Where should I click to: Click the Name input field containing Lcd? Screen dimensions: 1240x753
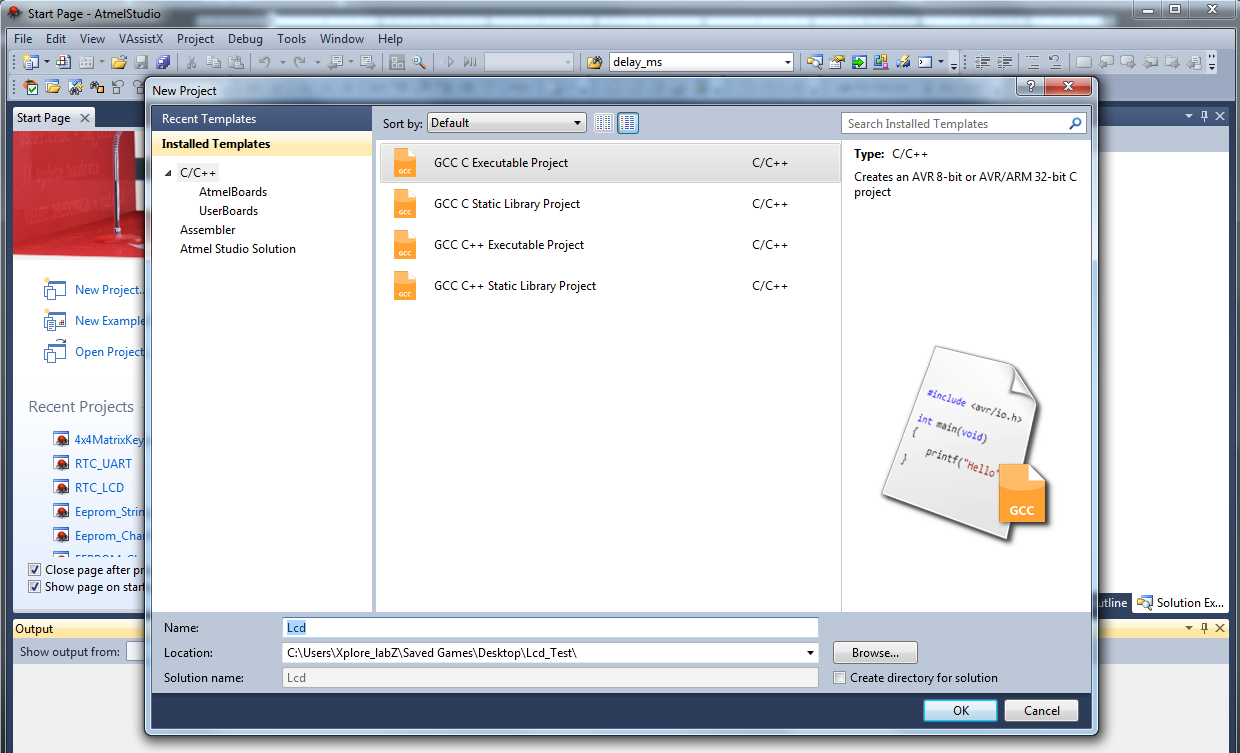tap(551, 628)
